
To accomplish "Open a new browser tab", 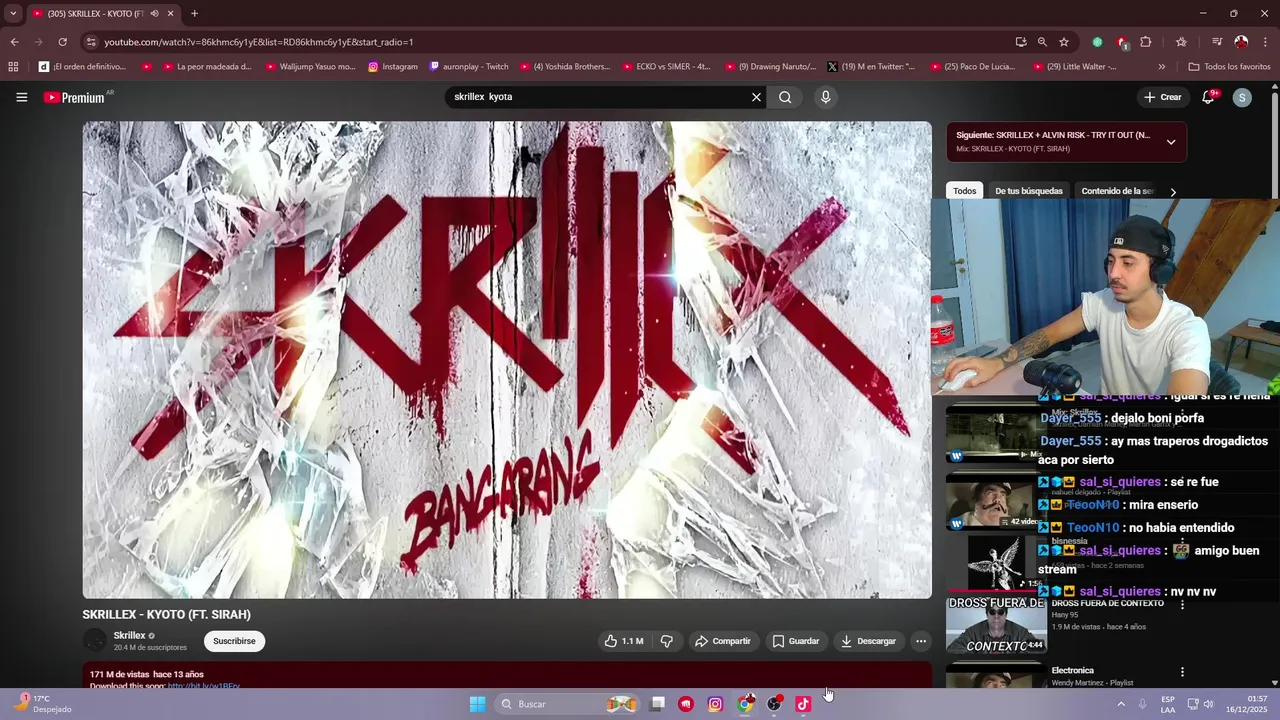I will pyautogui.click(x=194, y=14).
